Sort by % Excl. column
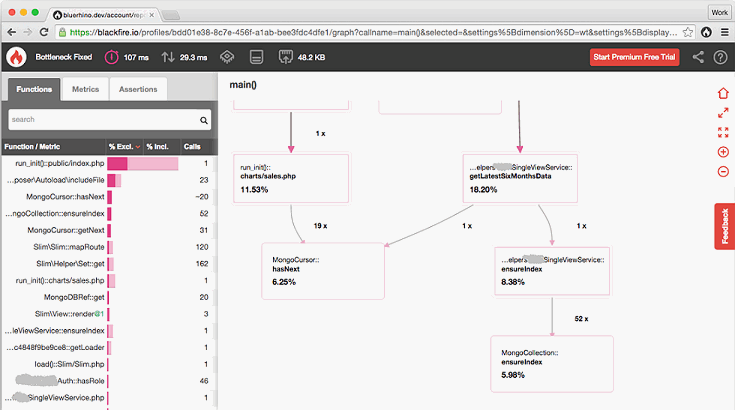This screenshot has width=735, height=410. (124, 147)
